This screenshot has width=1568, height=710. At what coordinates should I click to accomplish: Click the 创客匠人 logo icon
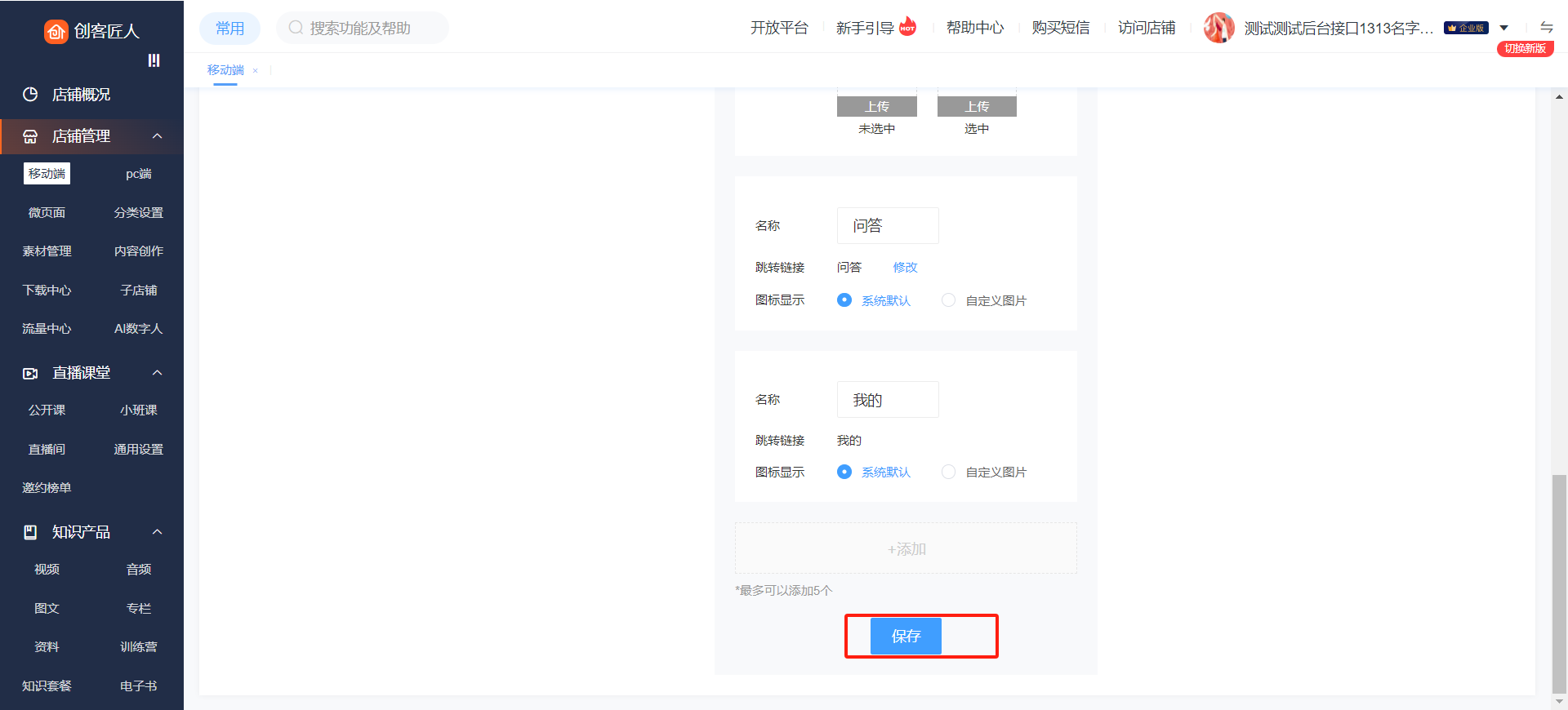click(x=56, y=31)
